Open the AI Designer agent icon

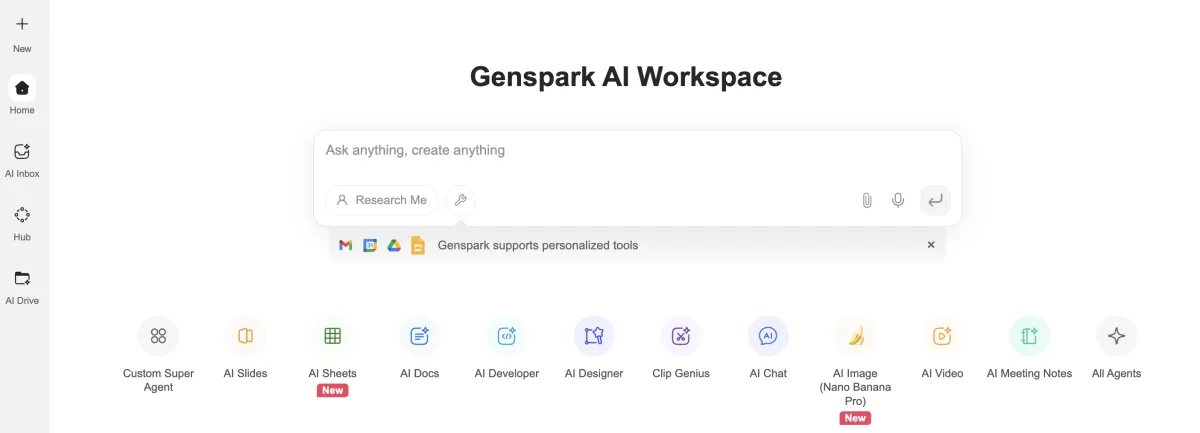pos(594,336)
